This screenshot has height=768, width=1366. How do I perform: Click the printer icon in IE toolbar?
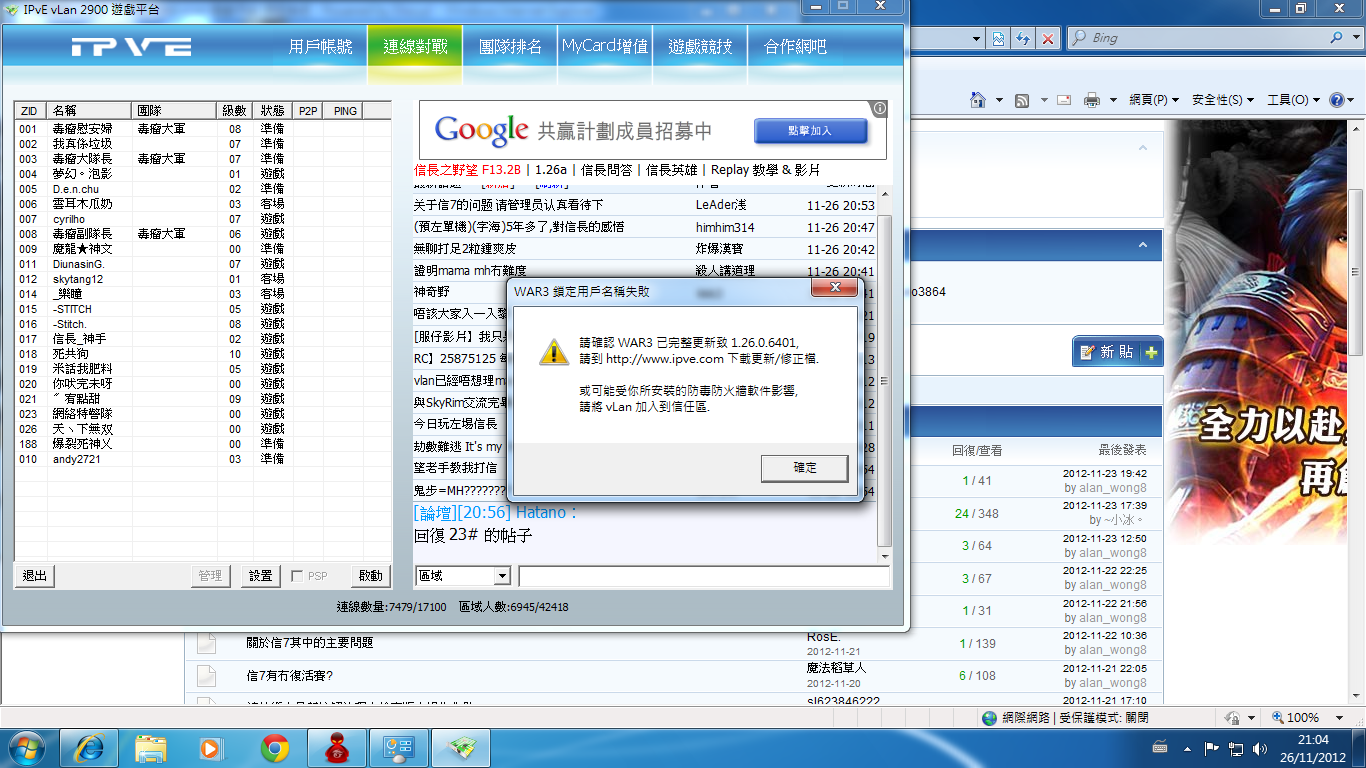(x=1092, y=100)
